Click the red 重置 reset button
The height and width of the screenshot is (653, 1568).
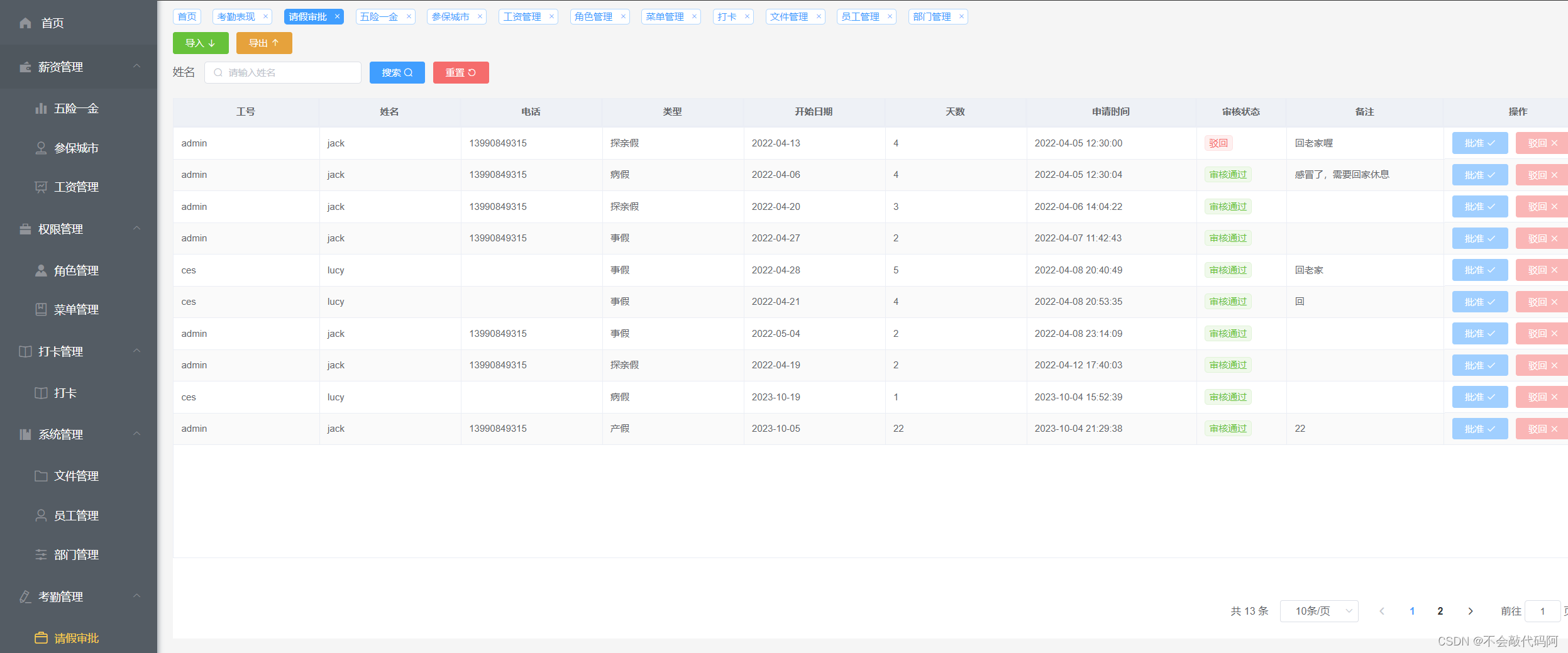point(461,72)
